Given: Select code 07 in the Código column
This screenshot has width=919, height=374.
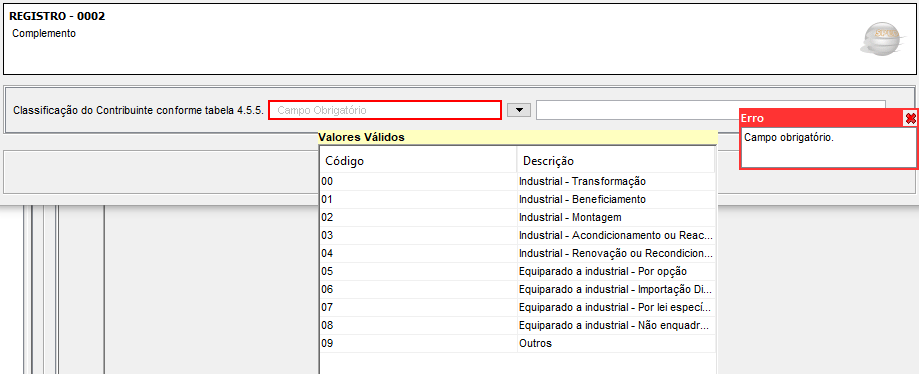Looking at the screenshot, I should click(x=418, y=308).
